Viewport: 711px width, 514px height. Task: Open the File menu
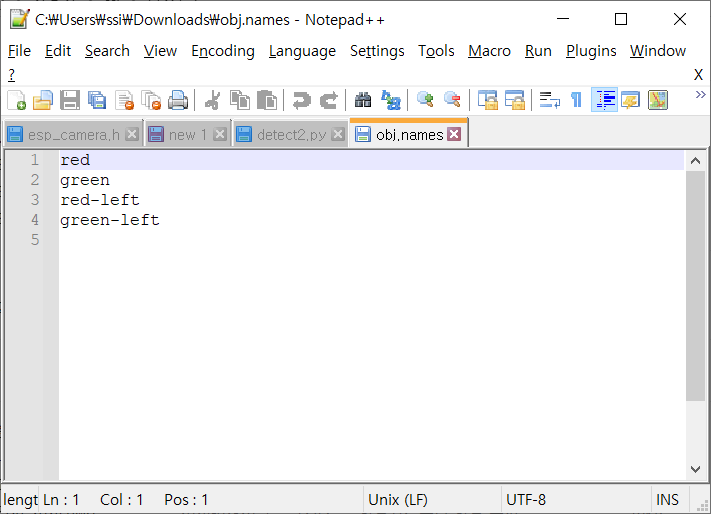(x=19, y=51)
